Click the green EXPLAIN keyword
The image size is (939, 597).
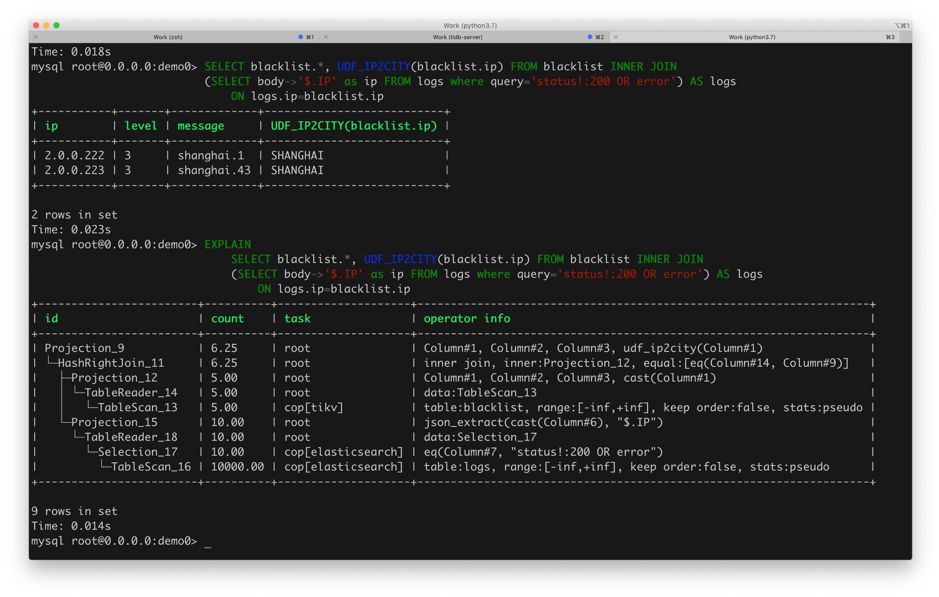227,244
